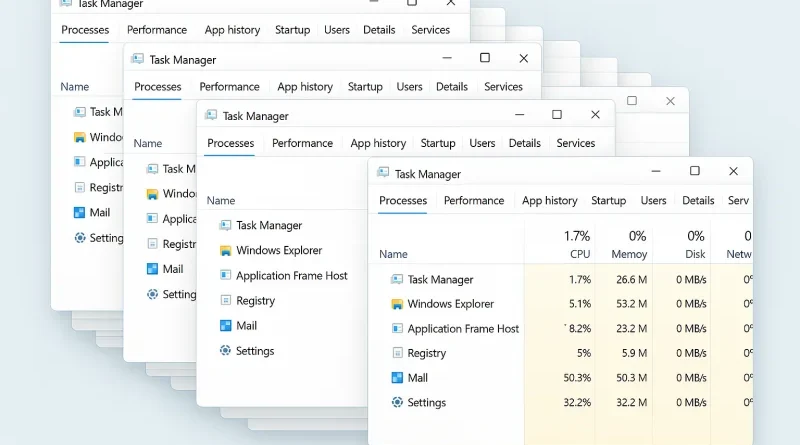
Task: Click CPU value 50.3% for Mall
Action: click(577, 378)
